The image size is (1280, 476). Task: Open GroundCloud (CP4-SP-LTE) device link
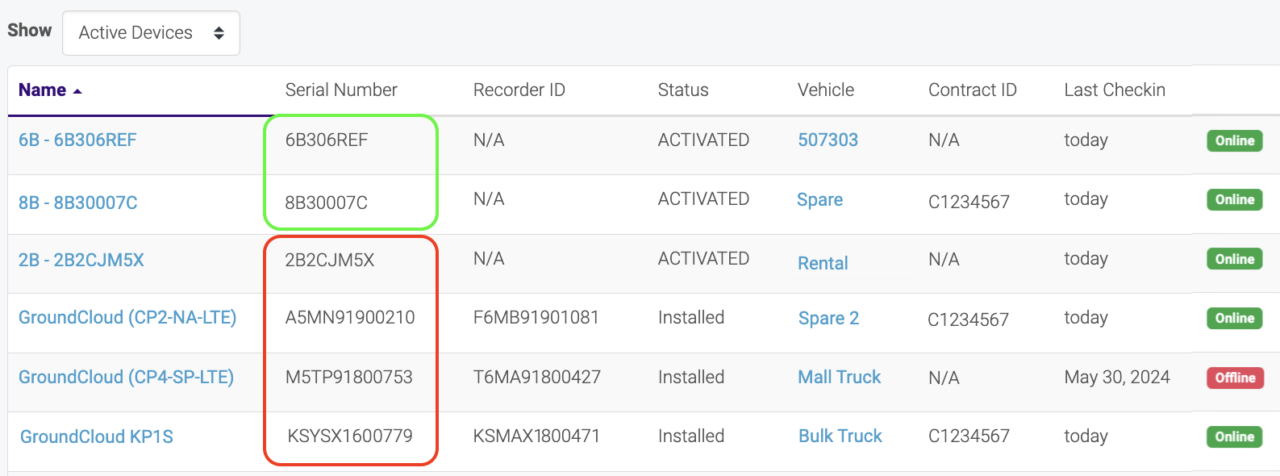pyautogui.click(x=126, y=377)
